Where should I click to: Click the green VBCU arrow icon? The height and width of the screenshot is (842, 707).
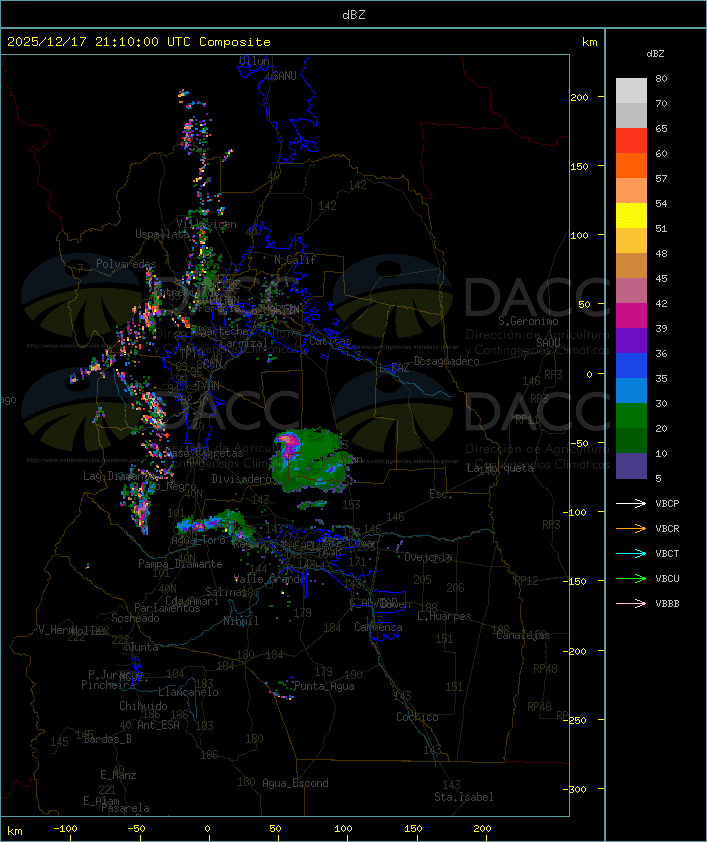click(x=631, y=578)
